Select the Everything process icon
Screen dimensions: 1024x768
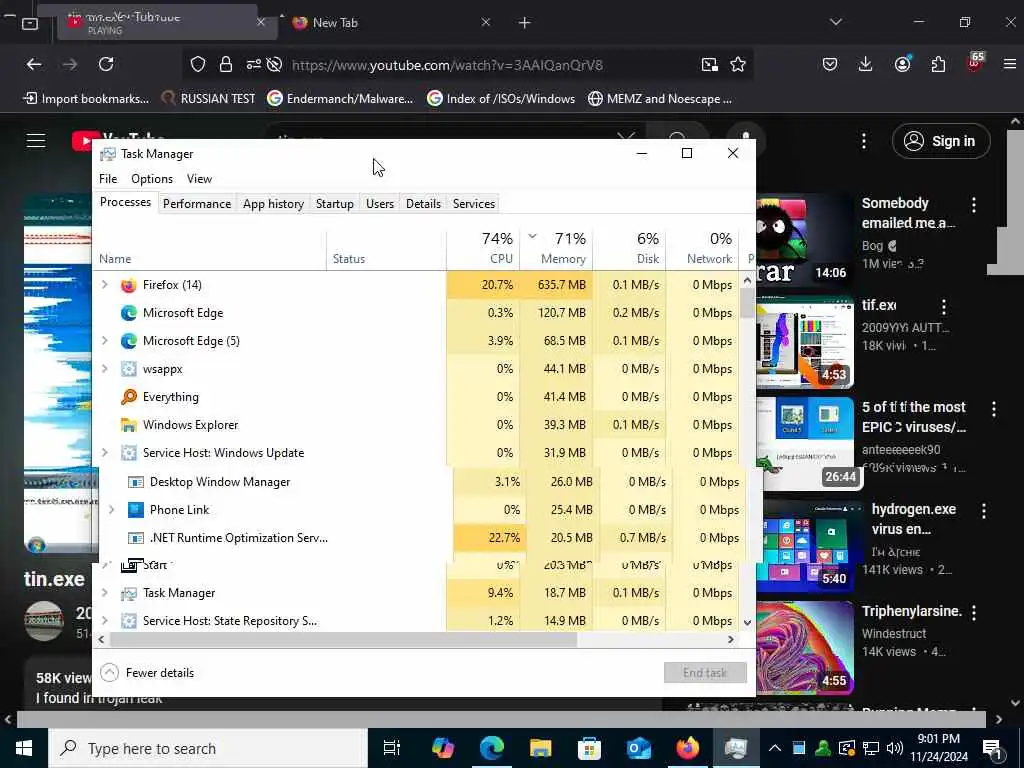tap(129, 397)
